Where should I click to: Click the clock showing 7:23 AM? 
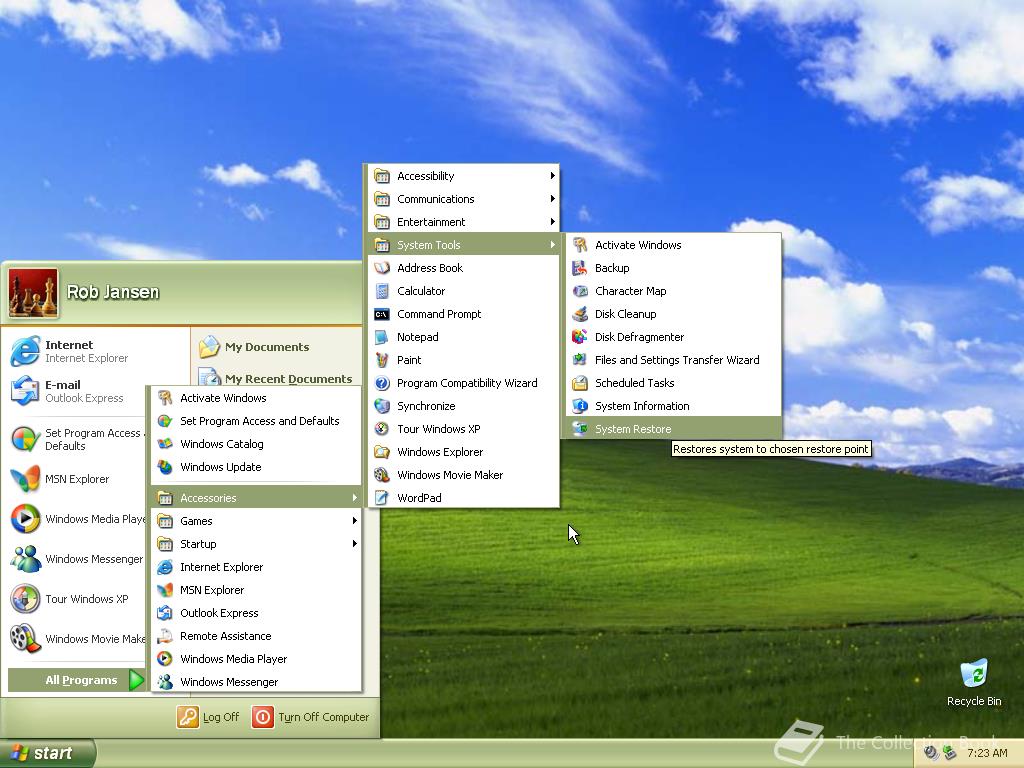tap(987, 753)
